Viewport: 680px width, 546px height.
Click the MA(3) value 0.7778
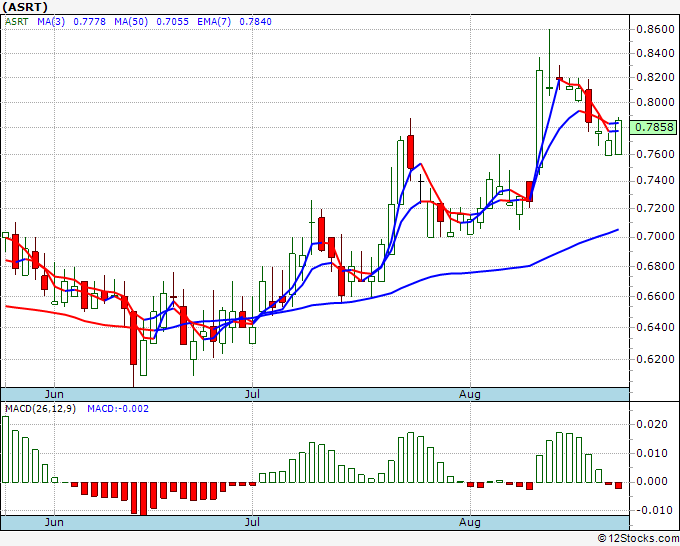(89, 22)
